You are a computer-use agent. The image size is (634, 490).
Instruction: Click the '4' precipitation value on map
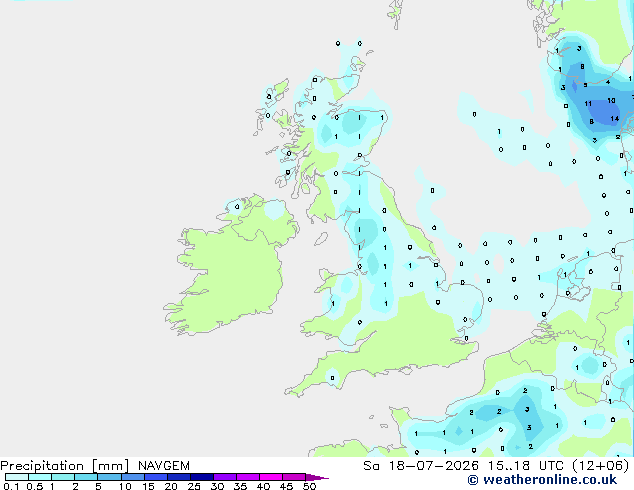click(x=608, y=82)
